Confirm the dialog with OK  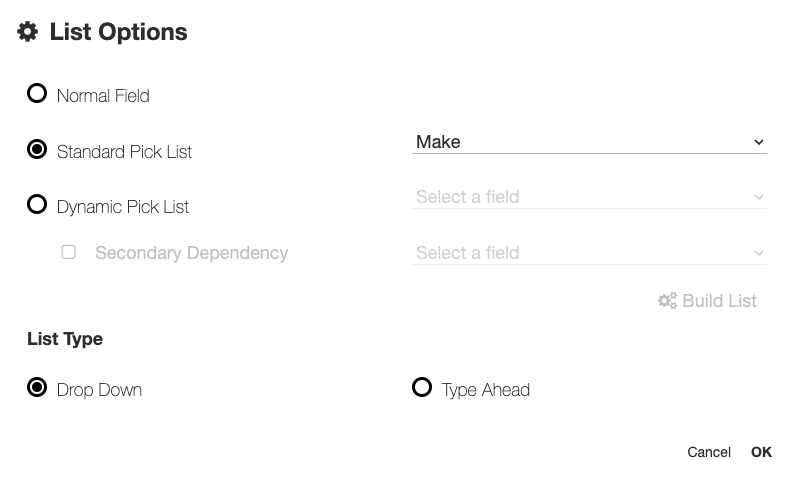[x=761, y=452]
